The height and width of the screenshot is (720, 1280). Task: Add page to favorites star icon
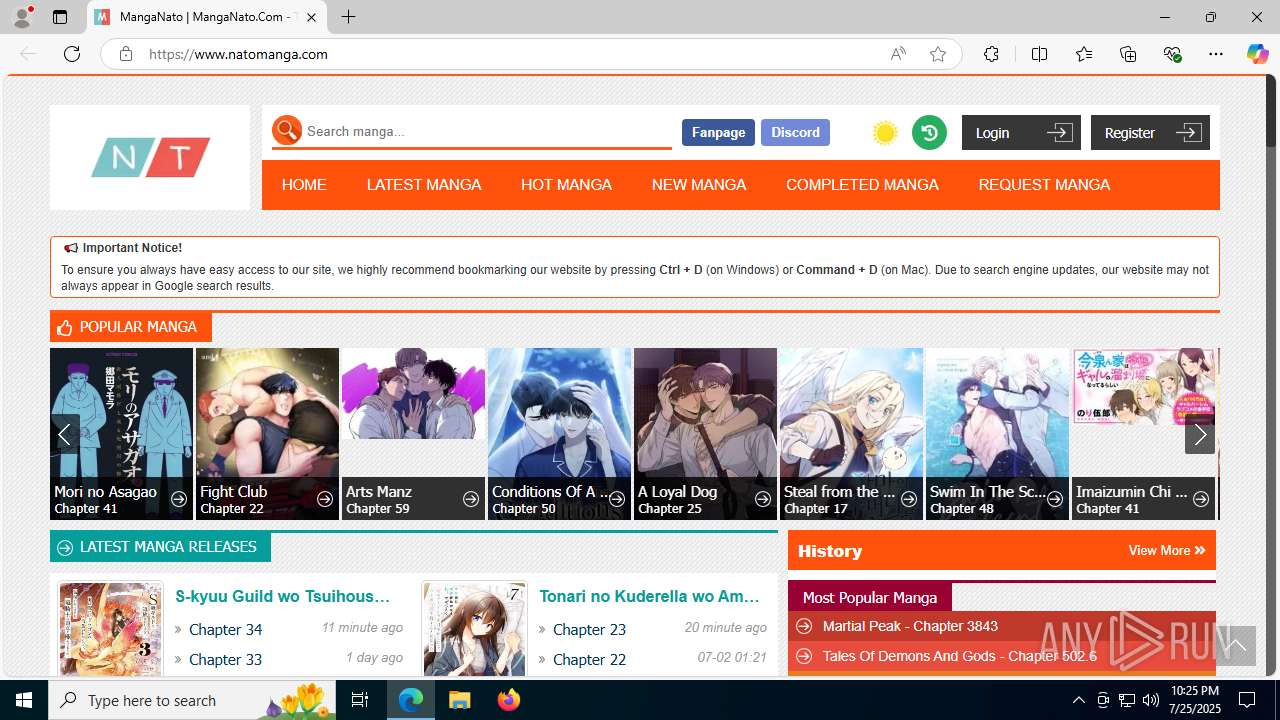pos(937,54)
